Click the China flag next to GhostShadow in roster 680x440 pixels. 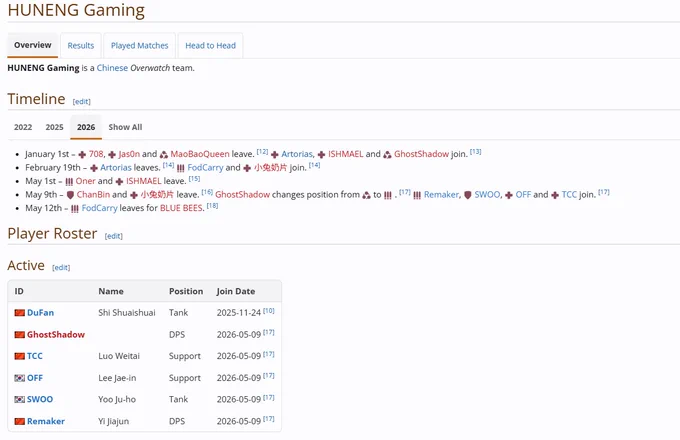pos(20,335)
